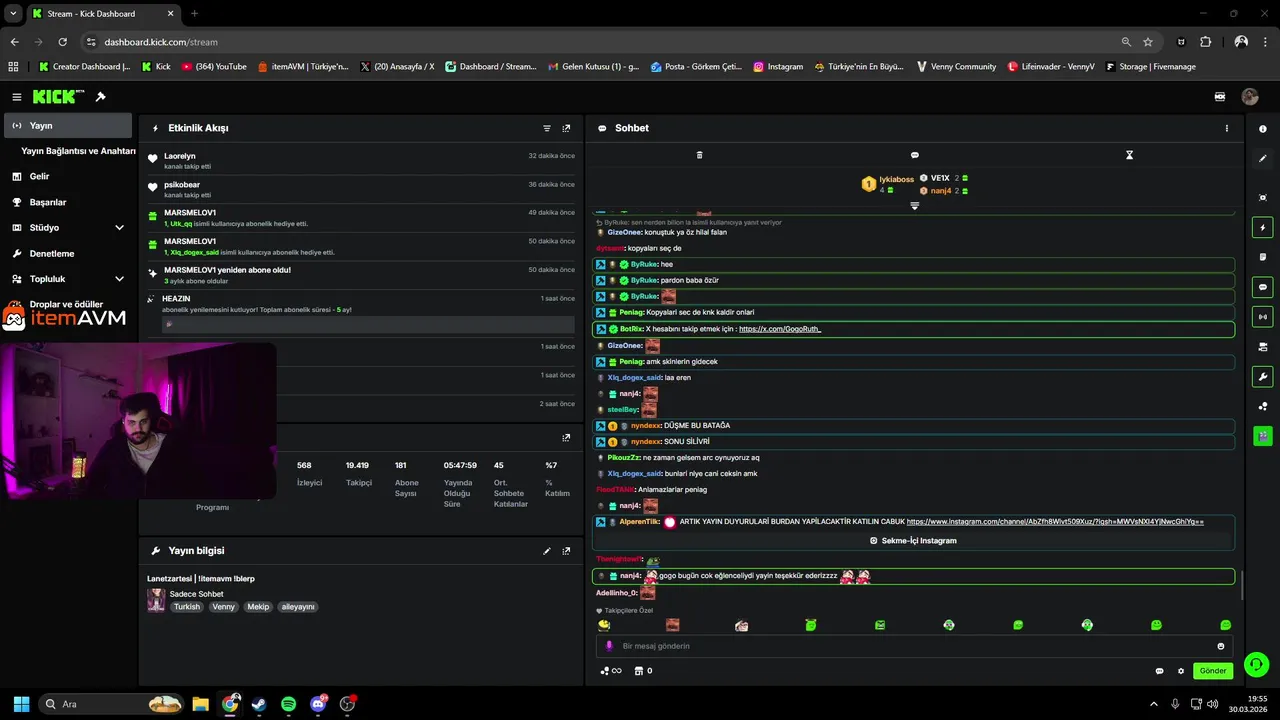
Task: Open the profile avatar menu
Action: (1250, 97)
